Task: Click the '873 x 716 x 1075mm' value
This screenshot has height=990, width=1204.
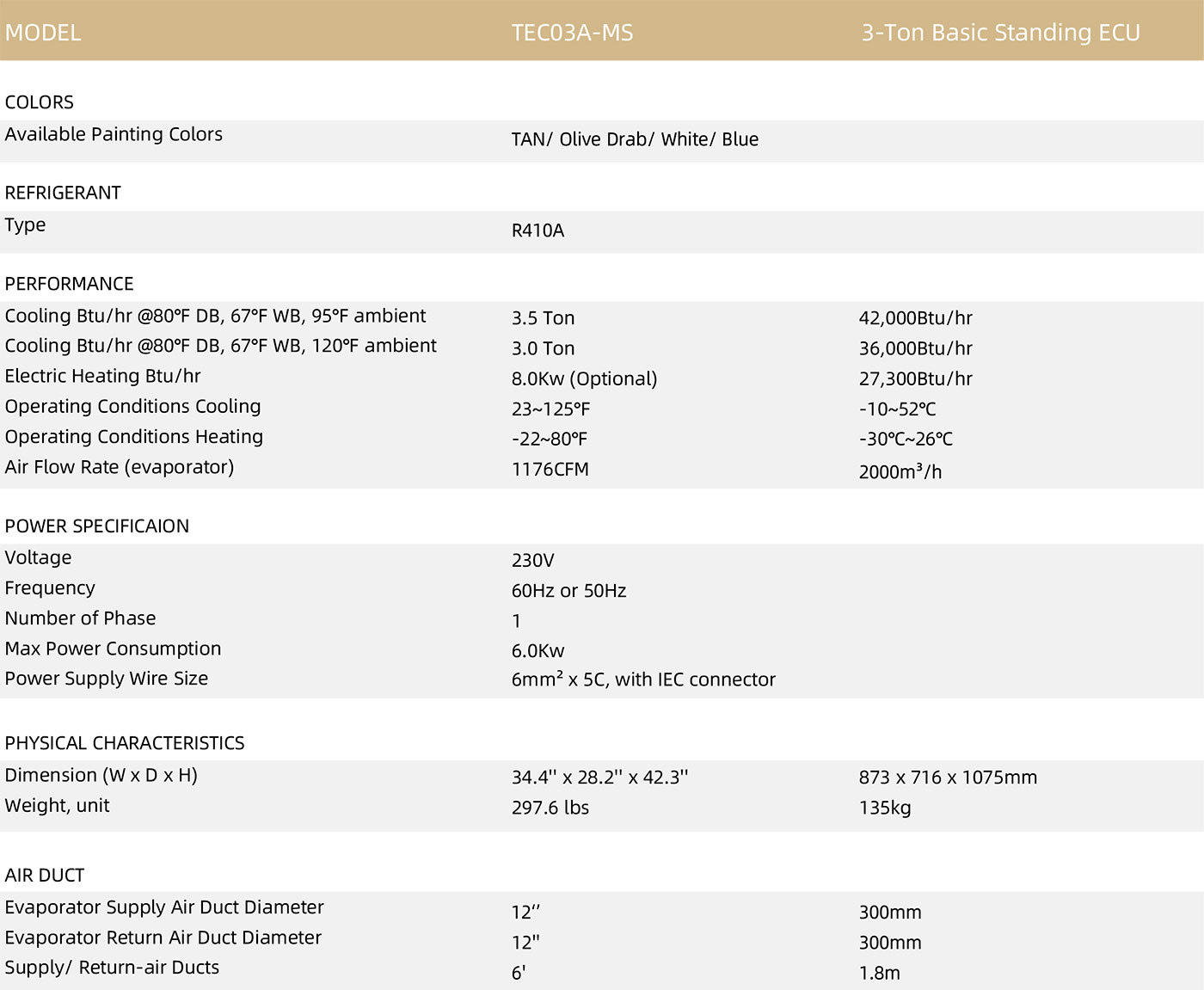Action: click(x=948, y=778)
